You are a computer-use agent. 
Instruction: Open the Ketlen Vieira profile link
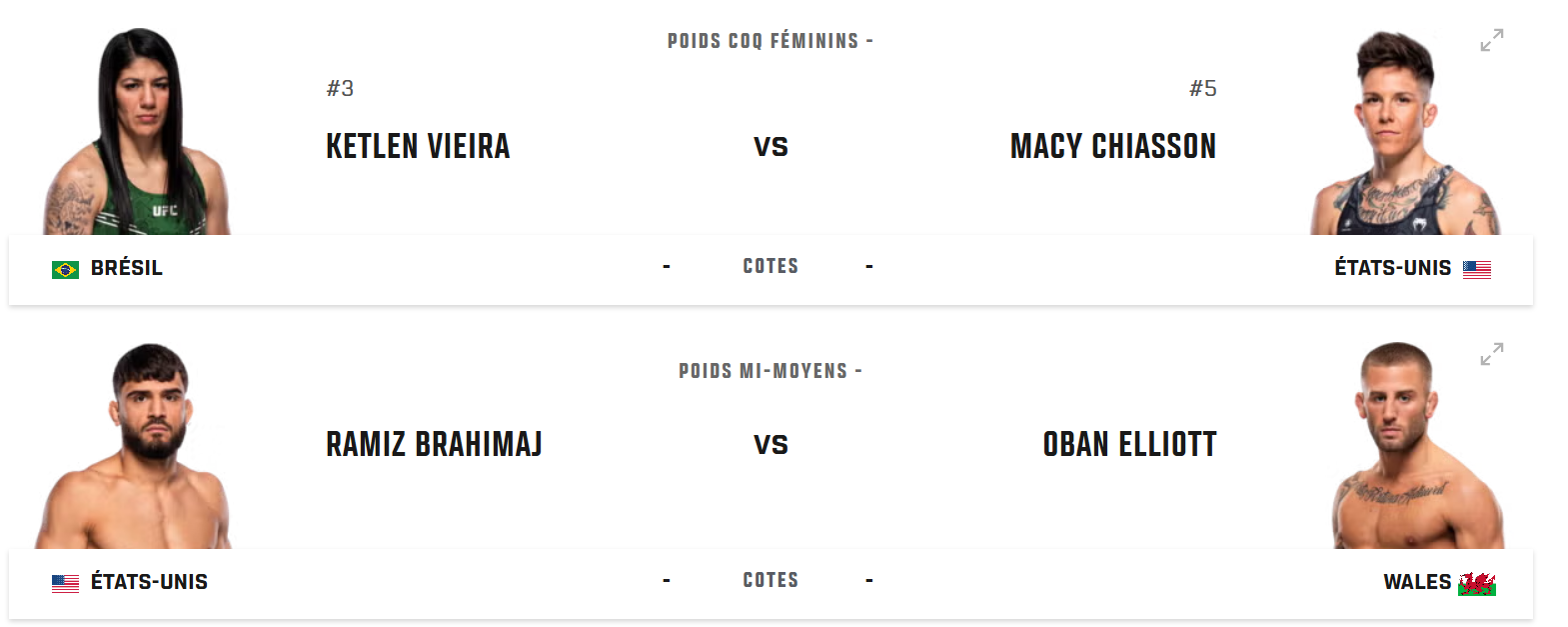tap(418, 146)
